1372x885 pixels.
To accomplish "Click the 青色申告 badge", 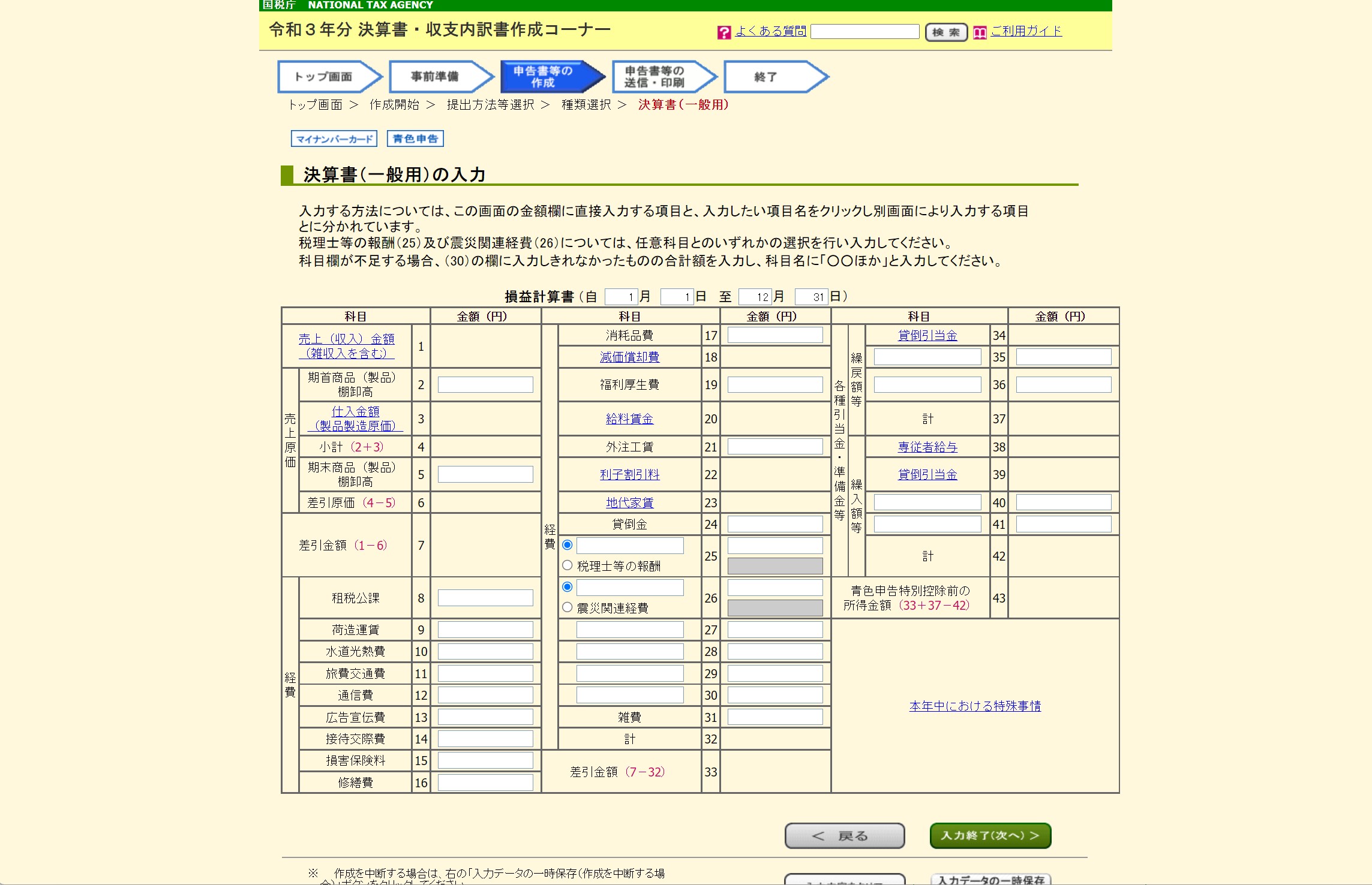I will [x=415, y=139].
